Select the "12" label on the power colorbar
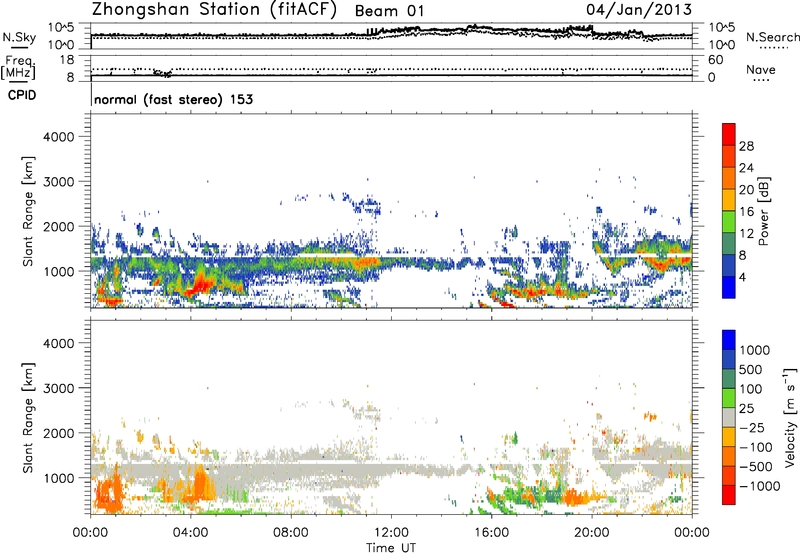Image resolution: width=800 pixels, height=554 pixels. [x=746, y=234]
